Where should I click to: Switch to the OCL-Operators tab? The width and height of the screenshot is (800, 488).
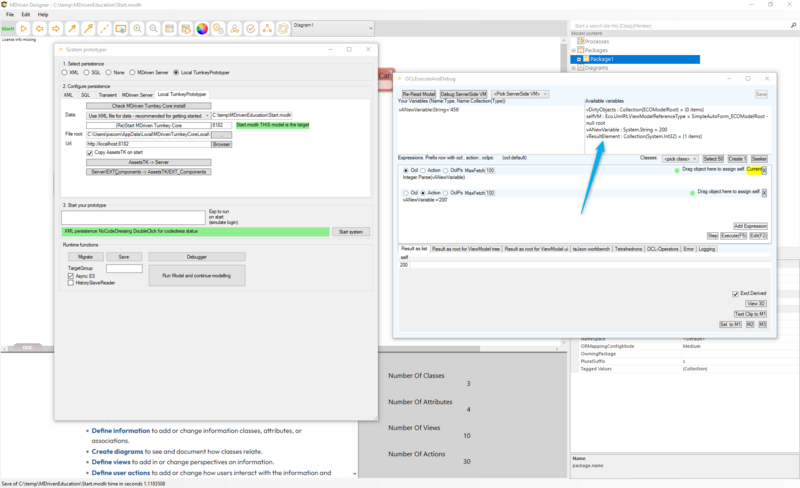pos(661,249)
